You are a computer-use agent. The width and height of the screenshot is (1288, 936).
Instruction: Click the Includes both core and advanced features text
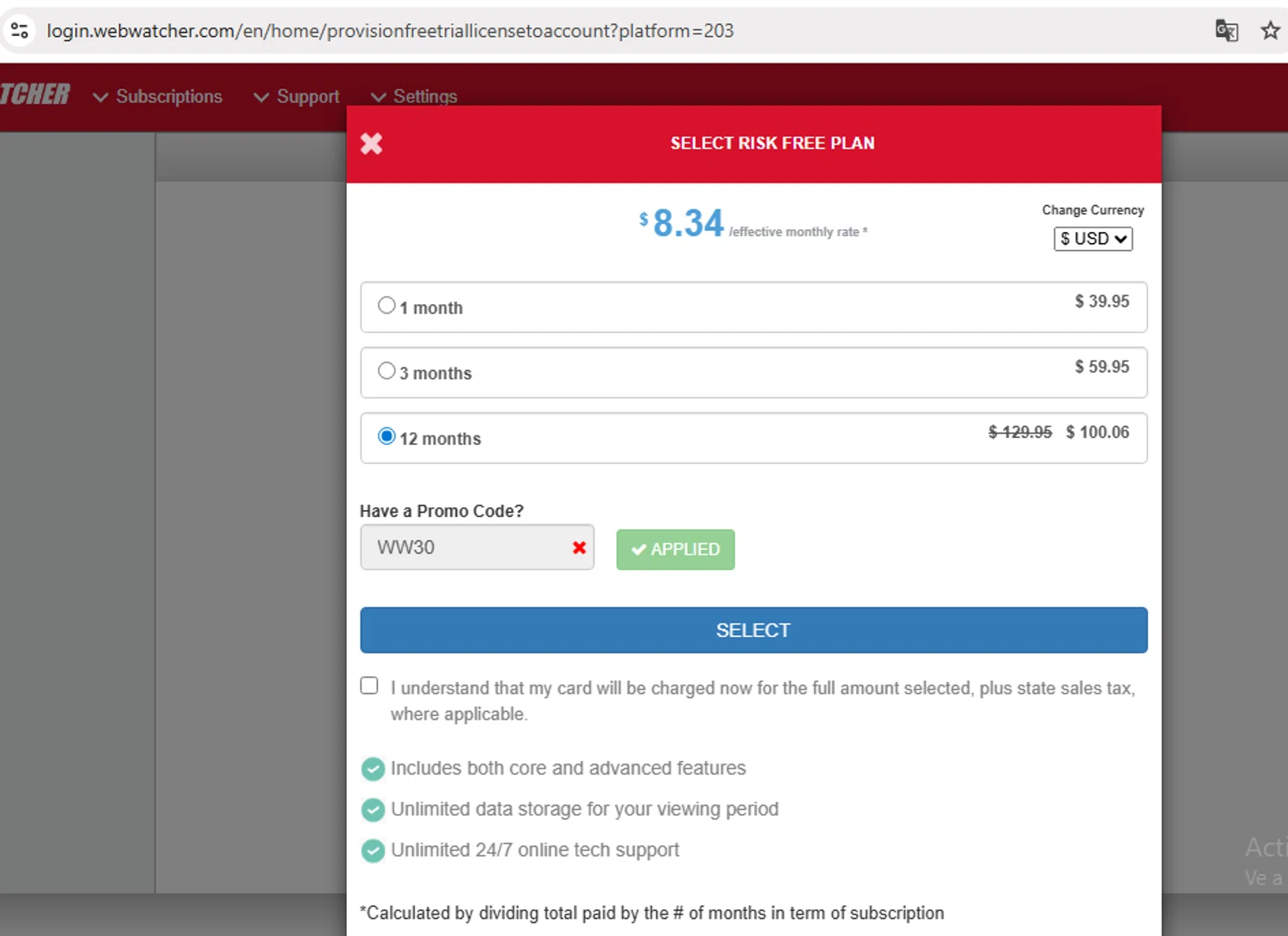click(x=568, y=768)
